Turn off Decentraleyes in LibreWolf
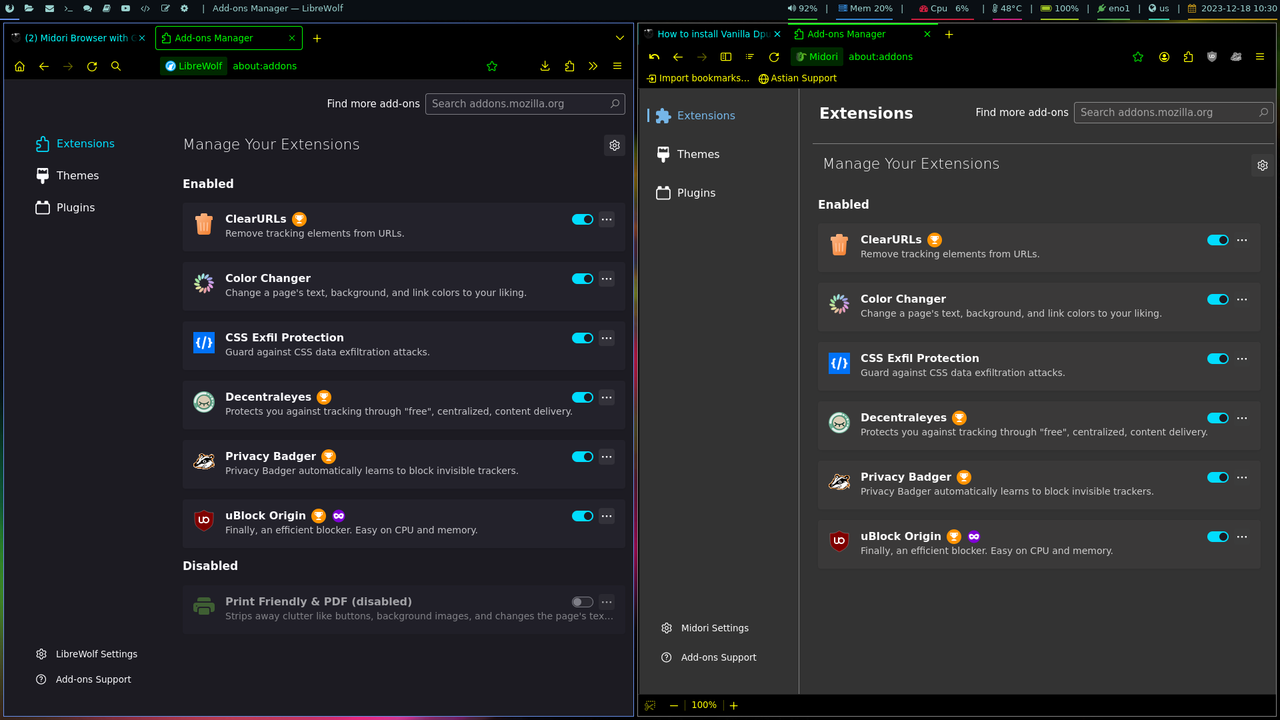This screenshot has width=1280, height=720. 582,397
